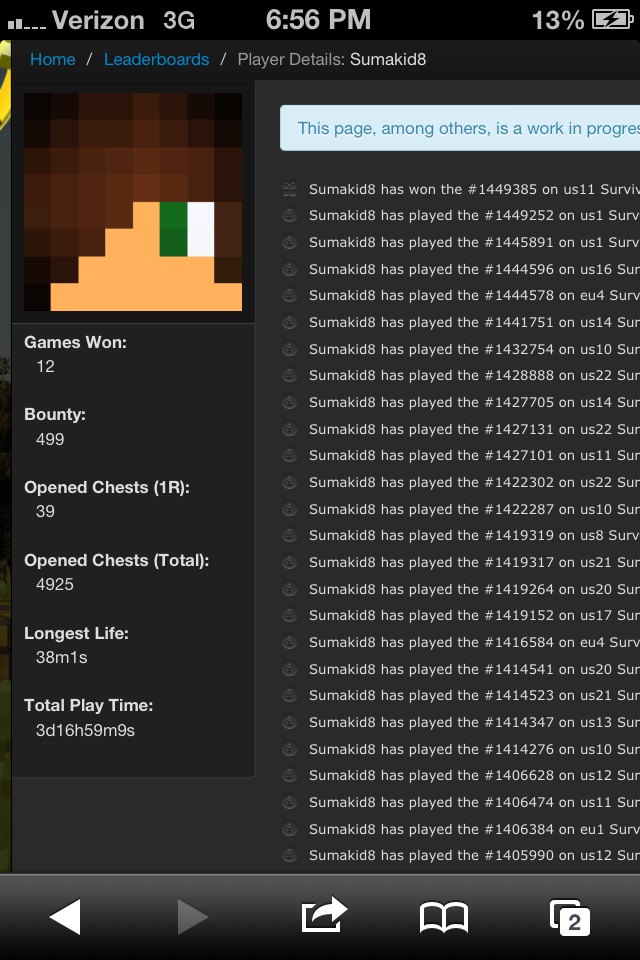
Task: Click icon beside game #1427131 entry
Action: click(290, 429)
